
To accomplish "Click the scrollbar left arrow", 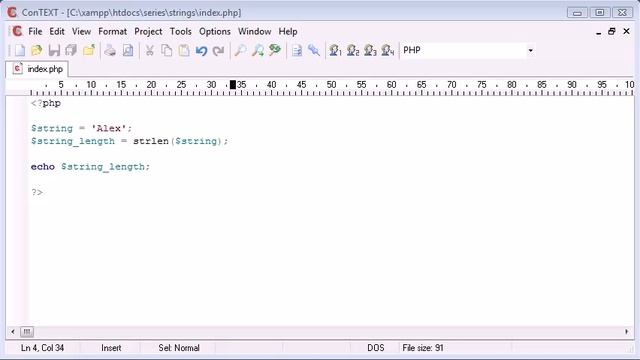I will tap(13, 332).
